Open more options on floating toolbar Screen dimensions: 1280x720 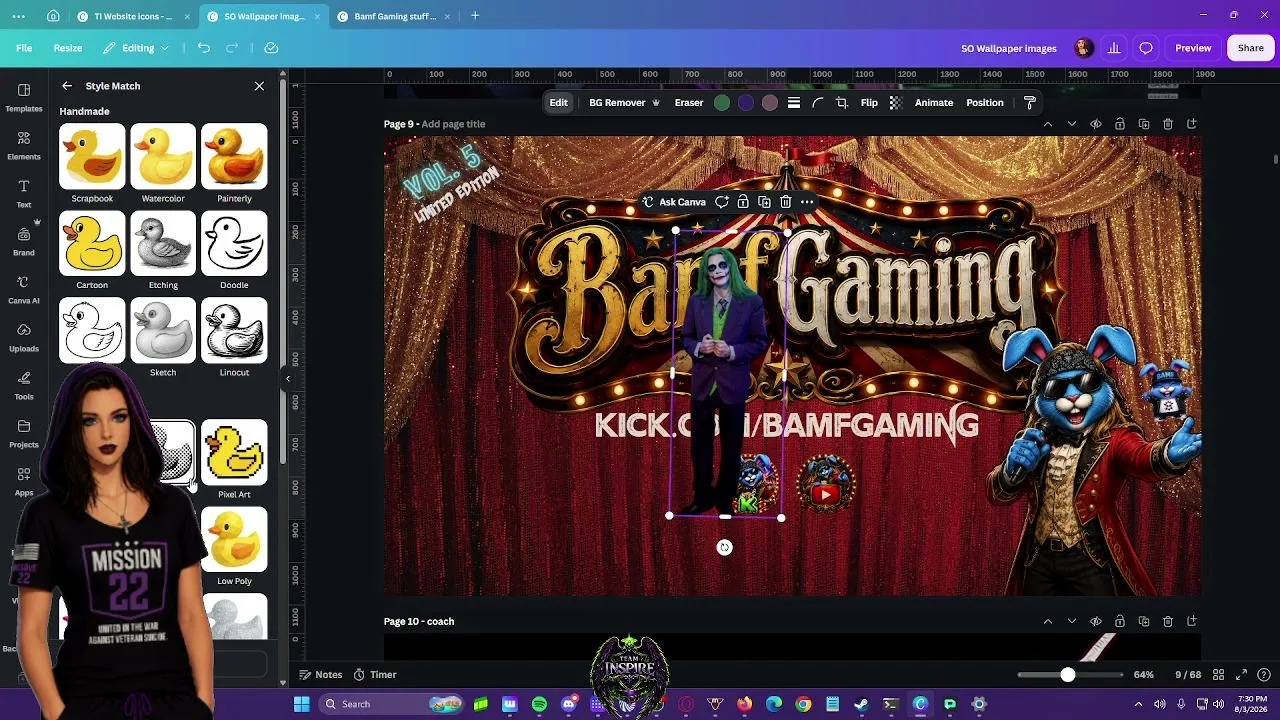coord(807,202)
